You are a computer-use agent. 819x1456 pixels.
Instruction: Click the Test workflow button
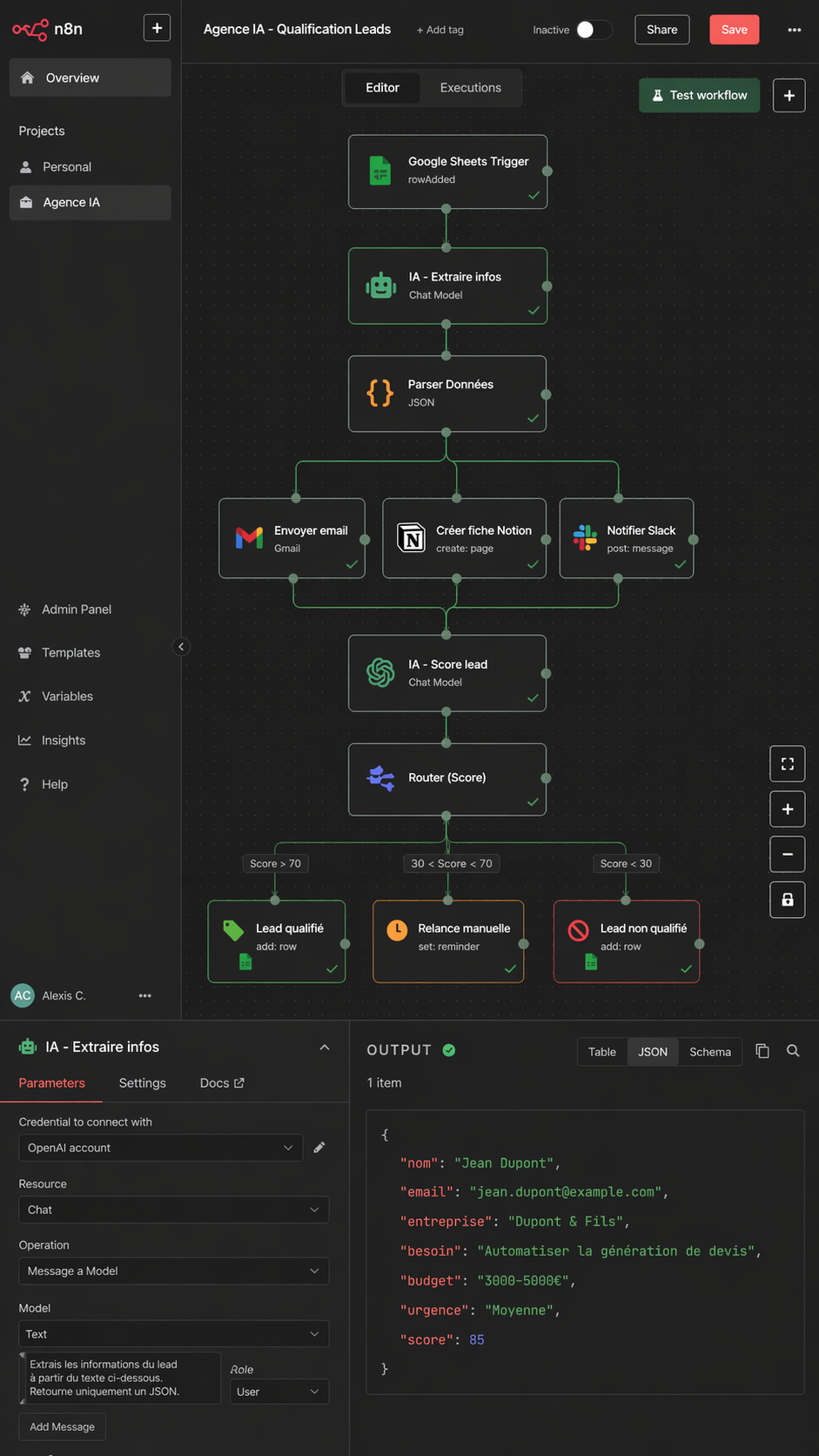click(699, 95)
